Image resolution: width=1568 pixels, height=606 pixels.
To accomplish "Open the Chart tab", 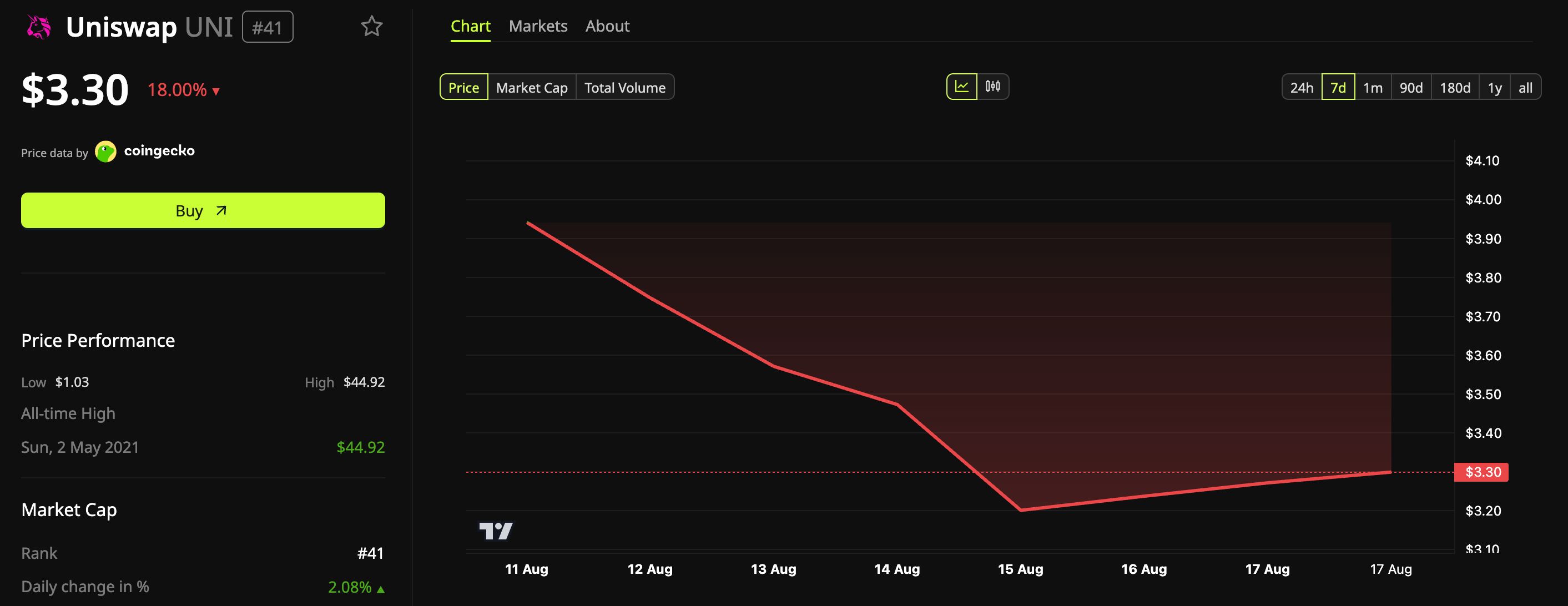I will pos(471,26).
